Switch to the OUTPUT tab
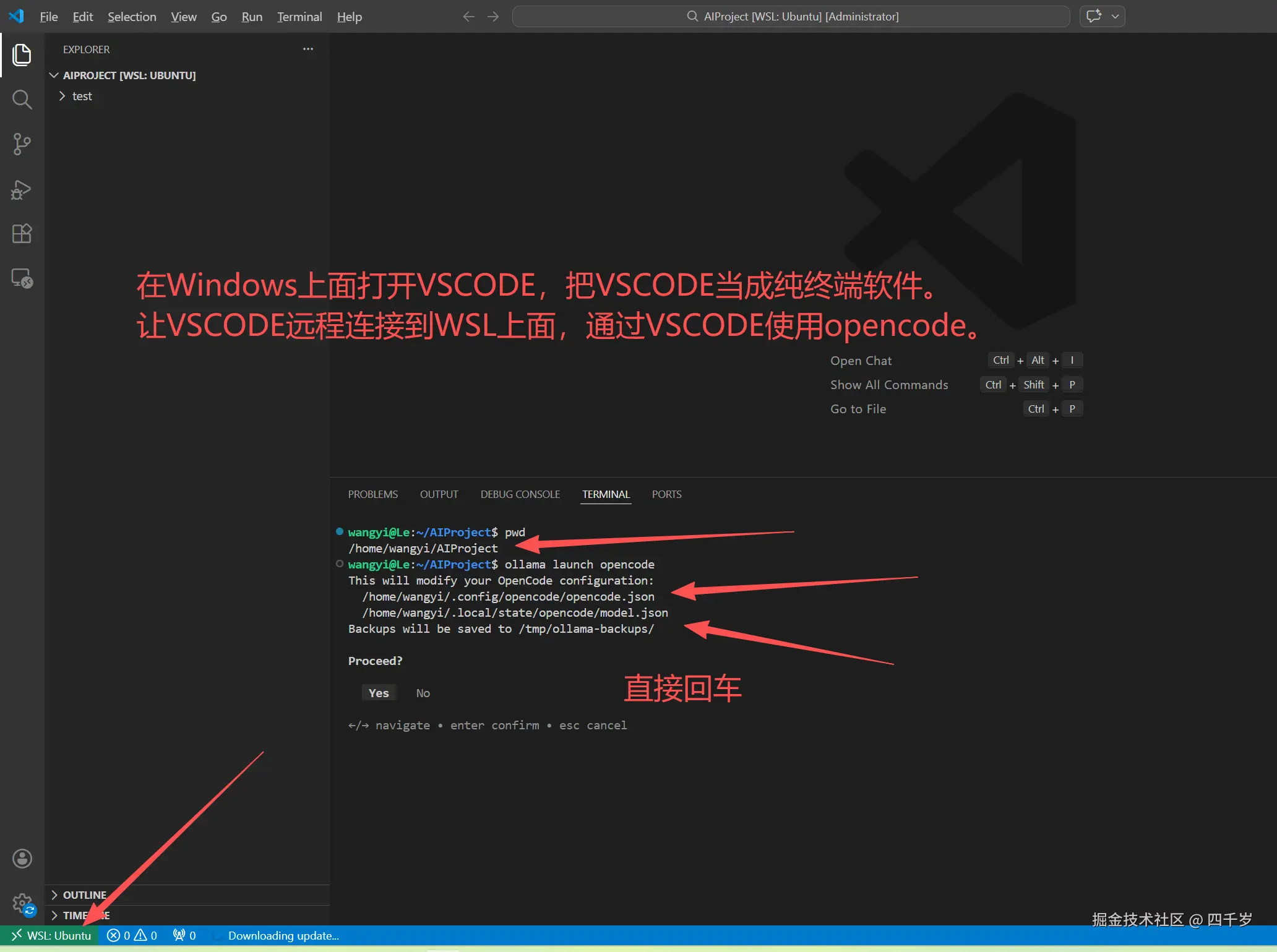1277x952 pixels. click(x=439, y=494)
